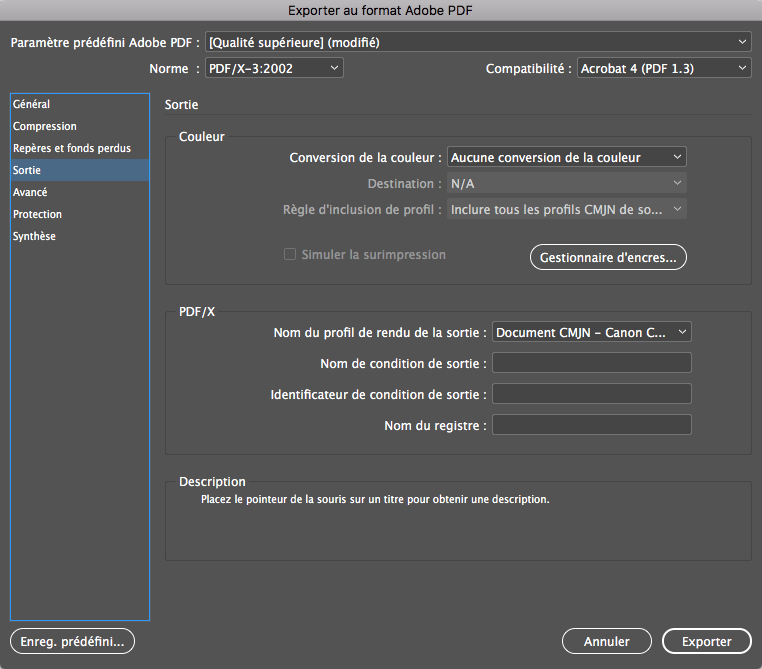Click the greyed Destination N/A dropdown
762x669 pixels.
point(566,184)
